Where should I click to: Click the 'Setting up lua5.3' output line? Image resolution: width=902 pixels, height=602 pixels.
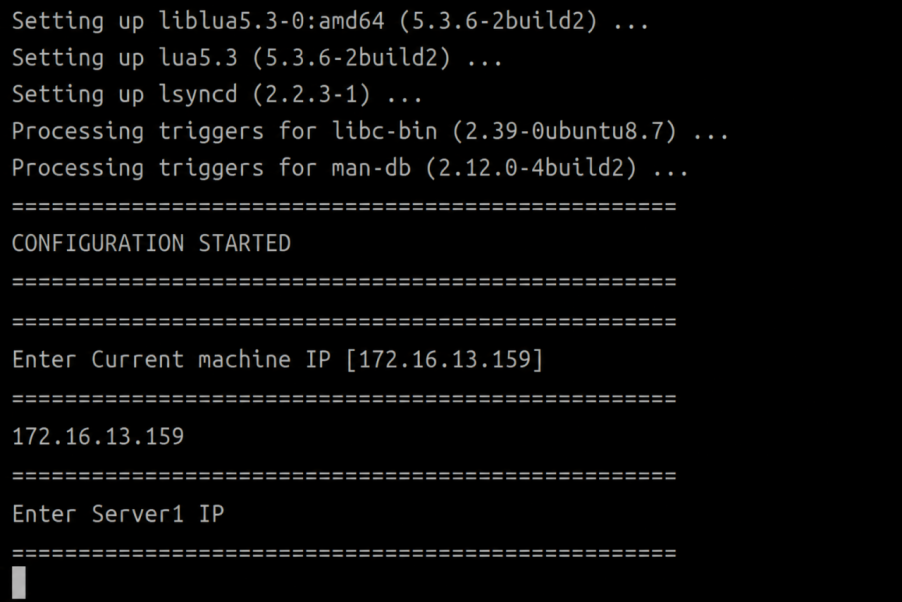[257, 58]
